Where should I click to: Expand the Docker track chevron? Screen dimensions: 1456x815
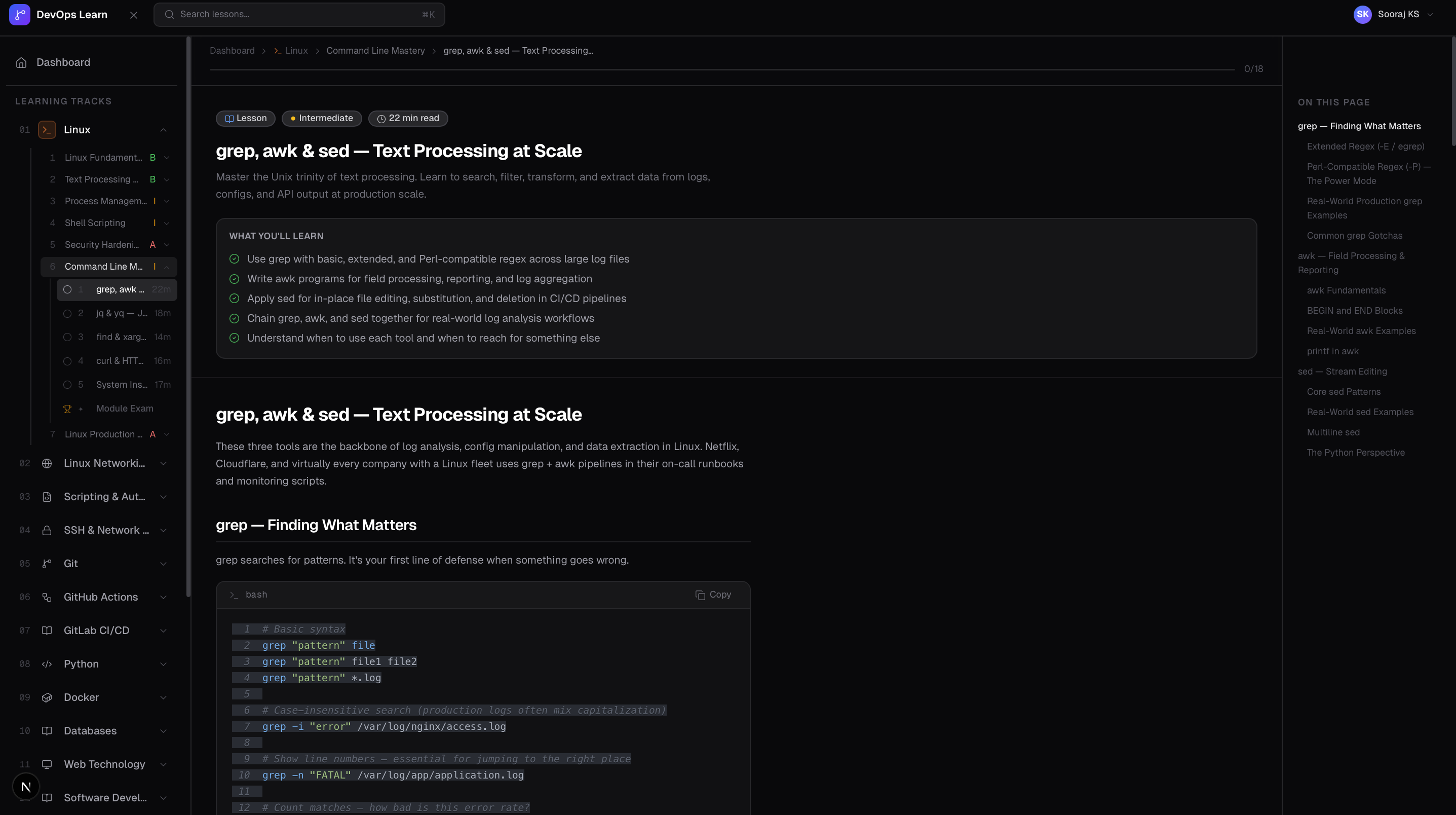[x=163, y=697]
